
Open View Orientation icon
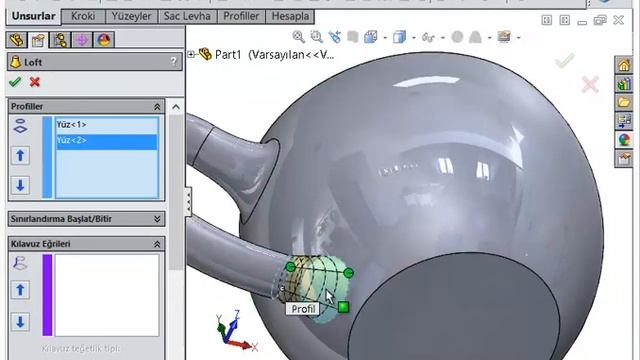(371, 37)
